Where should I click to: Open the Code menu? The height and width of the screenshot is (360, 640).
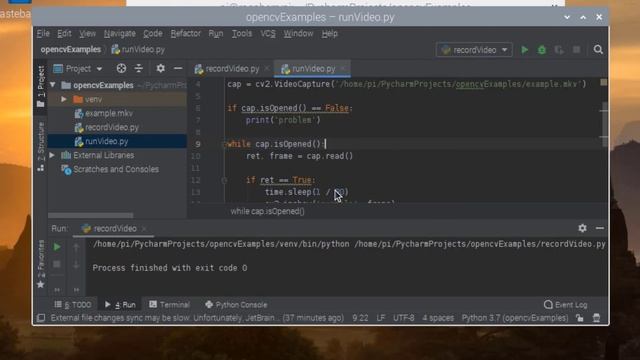coord(153,33)
